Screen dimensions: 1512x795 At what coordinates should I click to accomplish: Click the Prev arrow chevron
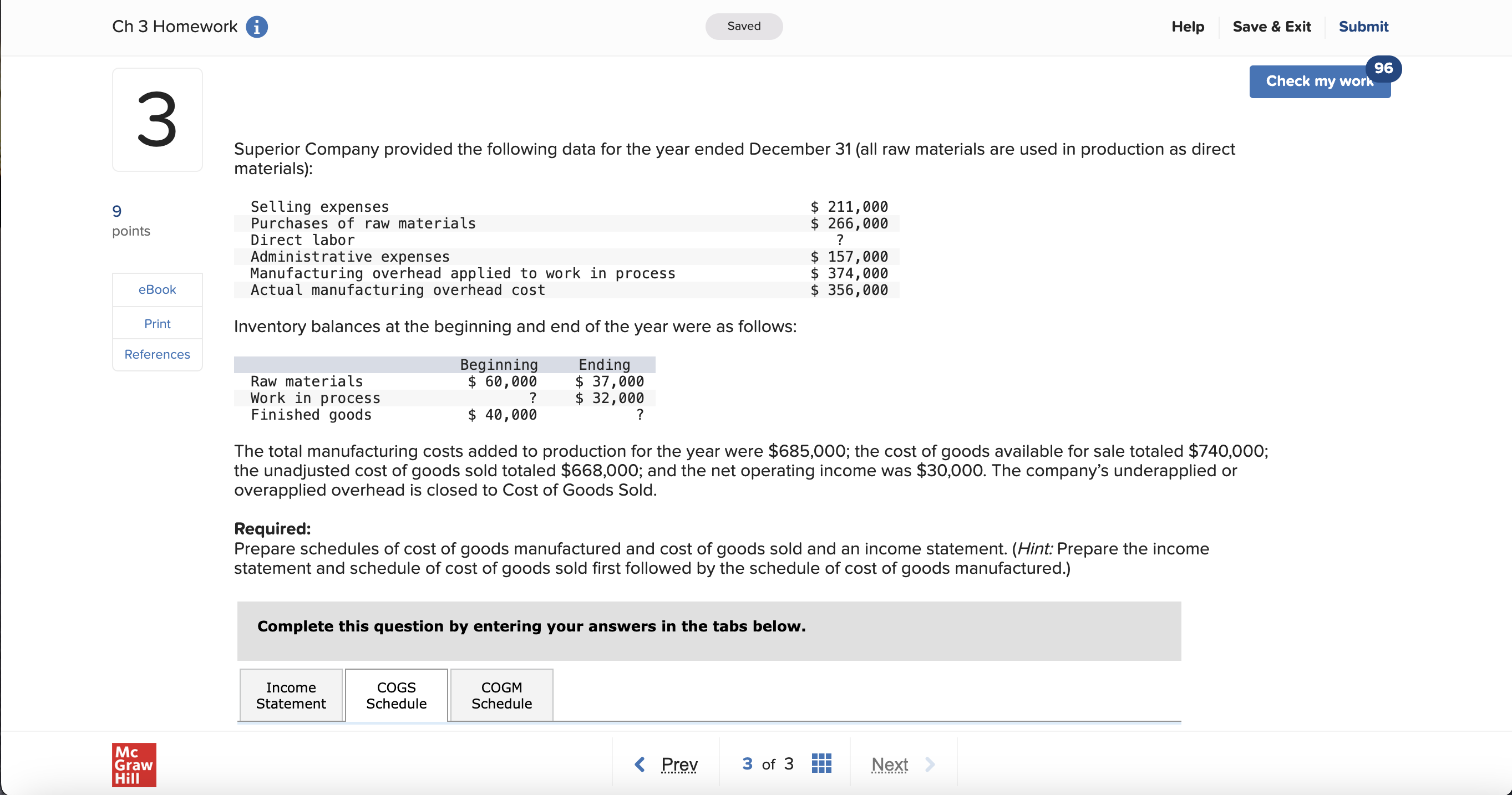pyautogui.click(x=640, y=763)
